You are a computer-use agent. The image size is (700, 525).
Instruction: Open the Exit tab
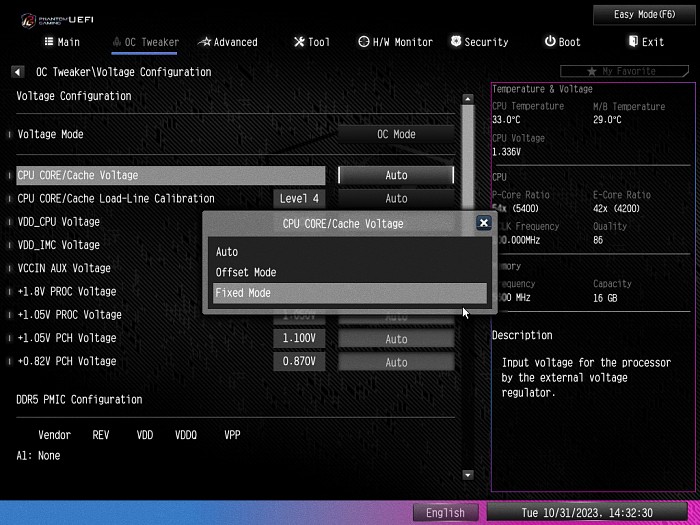pyautogui.click(x=646, y=42)
